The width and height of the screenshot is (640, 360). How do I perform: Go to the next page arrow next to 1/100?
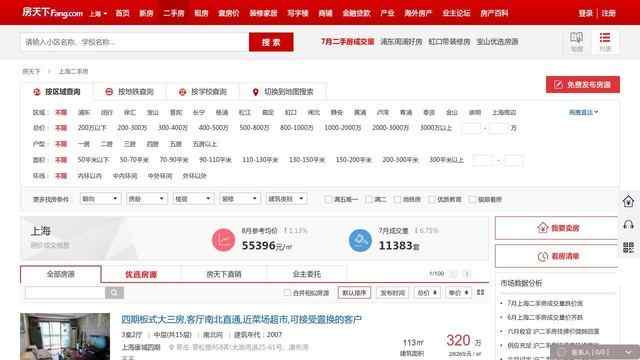(467, 274)
